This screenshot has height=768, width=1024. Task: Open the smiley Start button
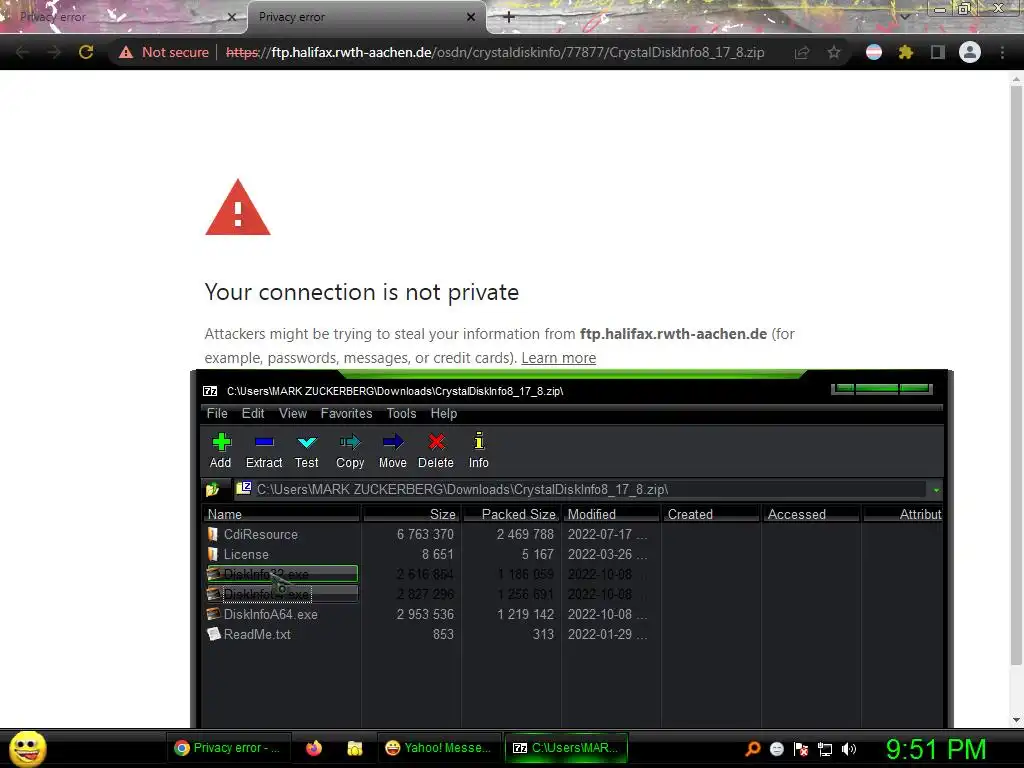(x=27, y=748)
